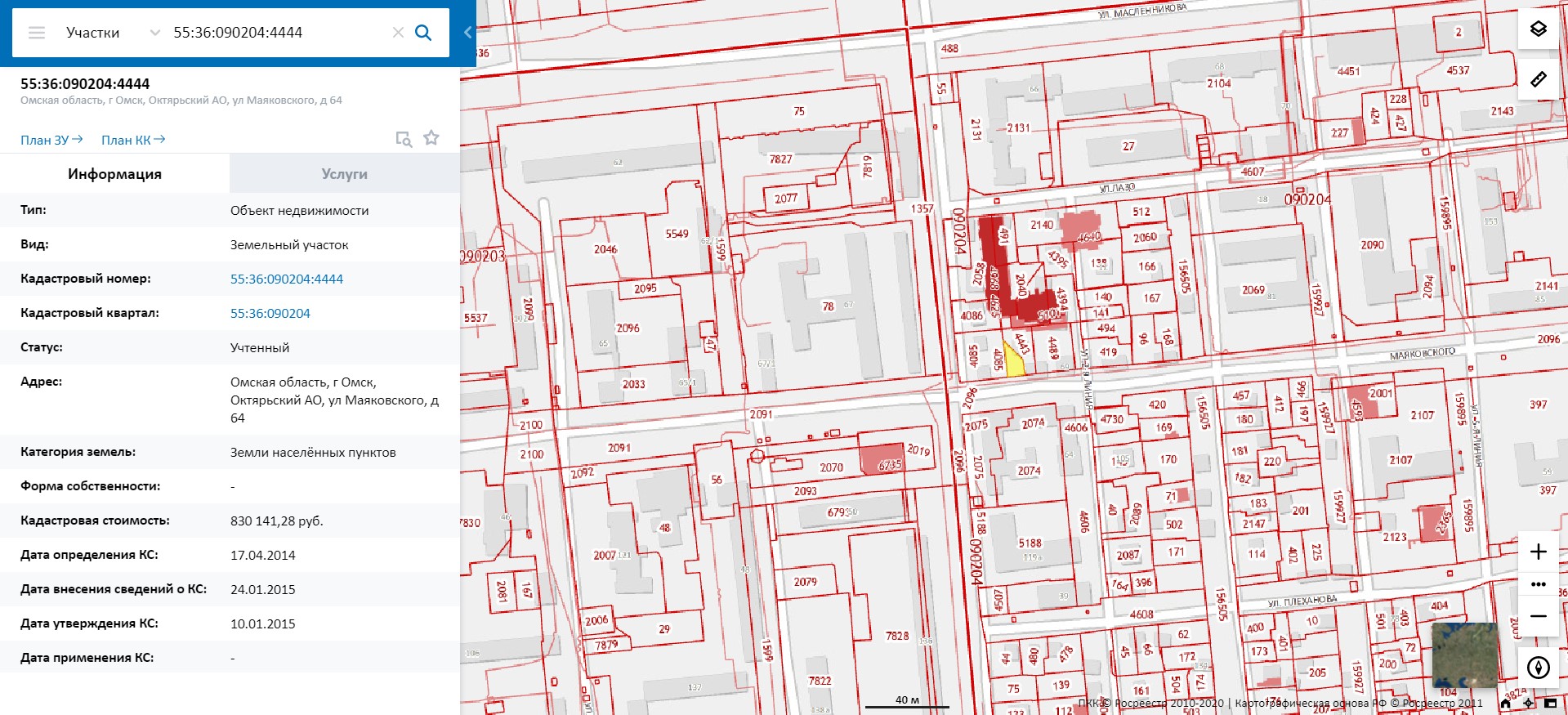Select the Информация tab

[114, 174]
